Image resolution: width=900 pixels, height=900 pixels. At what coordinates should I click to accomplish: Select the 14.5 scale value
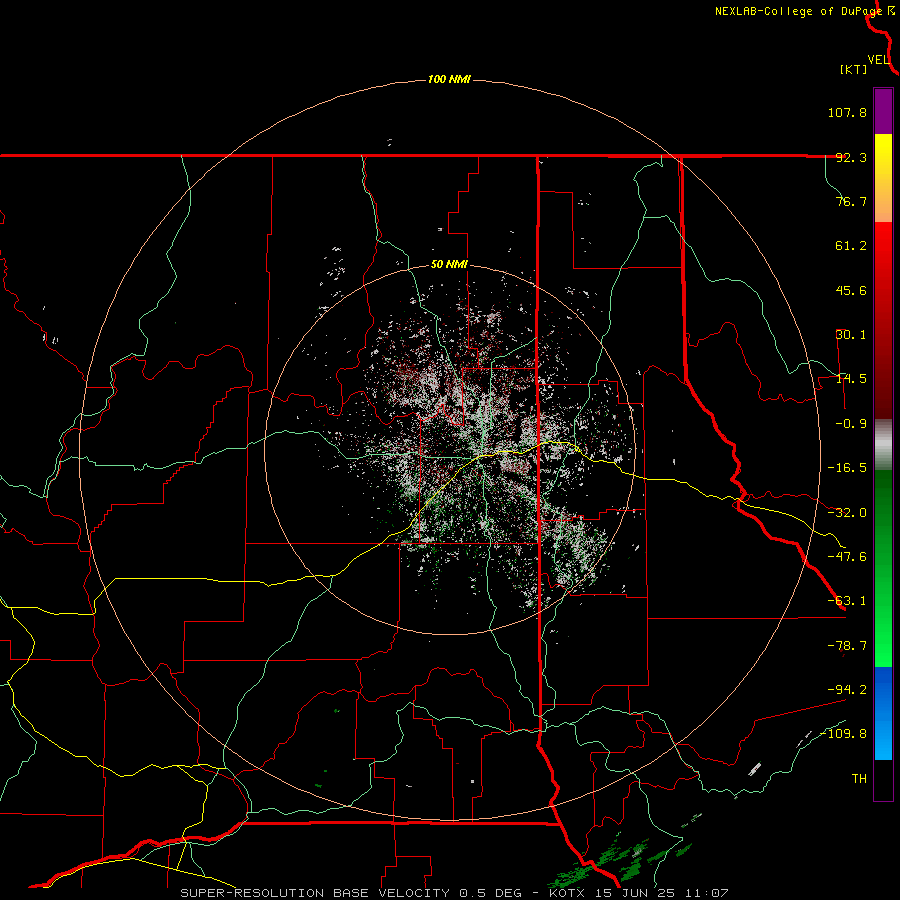coord(851,379)
